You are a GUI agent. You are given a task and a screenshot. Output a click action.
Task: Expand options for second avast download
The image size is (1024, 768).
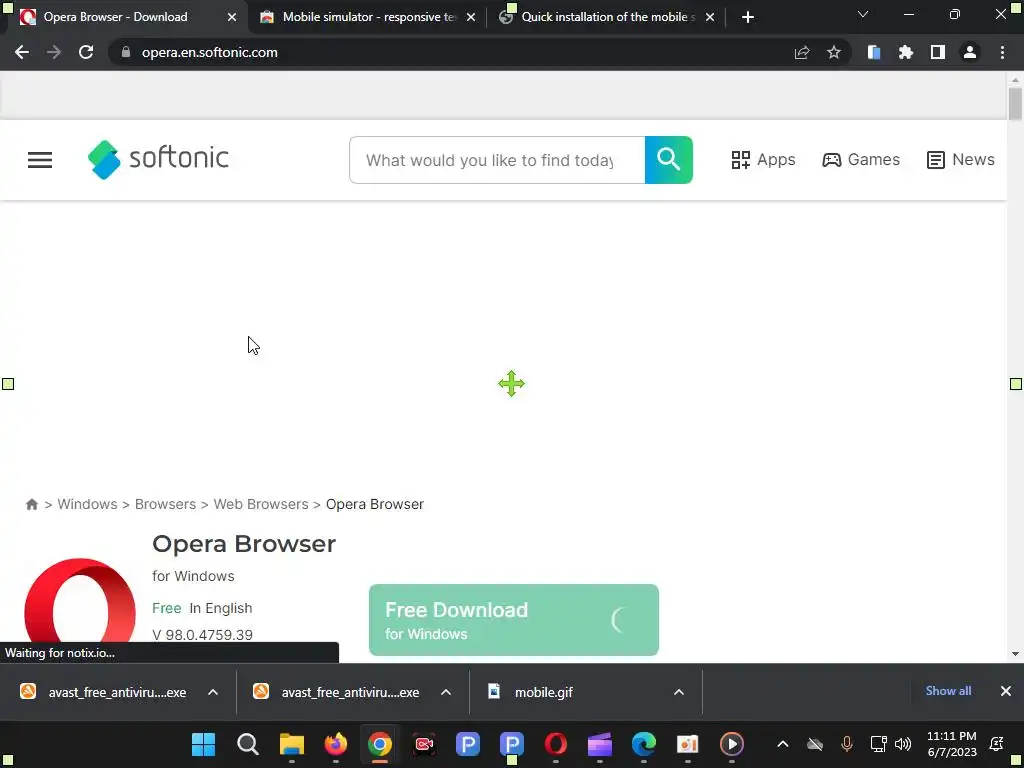(x=446, y=692)
